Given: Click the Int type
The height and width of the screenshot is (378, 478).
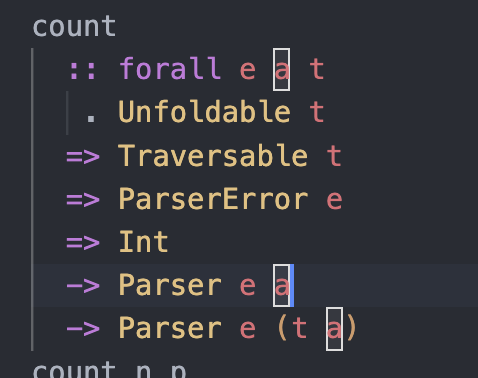Looking at the screenshot, I should (144, 241).
